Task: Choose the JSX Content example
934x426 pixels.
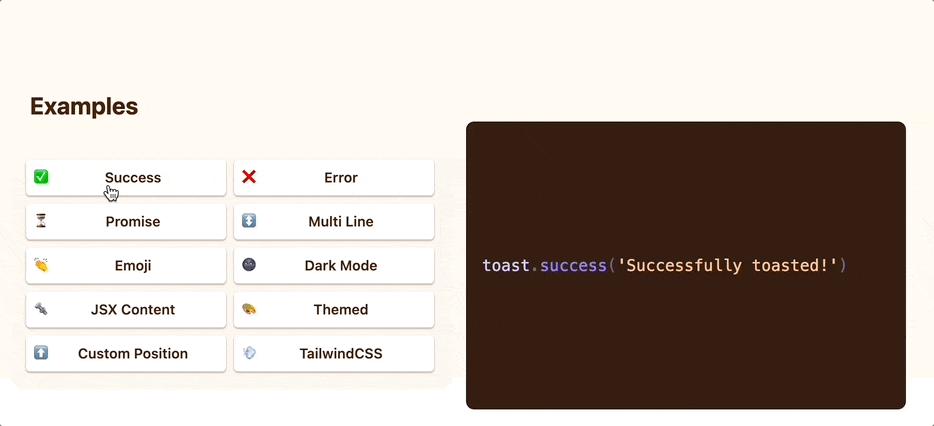Action: (x=133, y=310)
